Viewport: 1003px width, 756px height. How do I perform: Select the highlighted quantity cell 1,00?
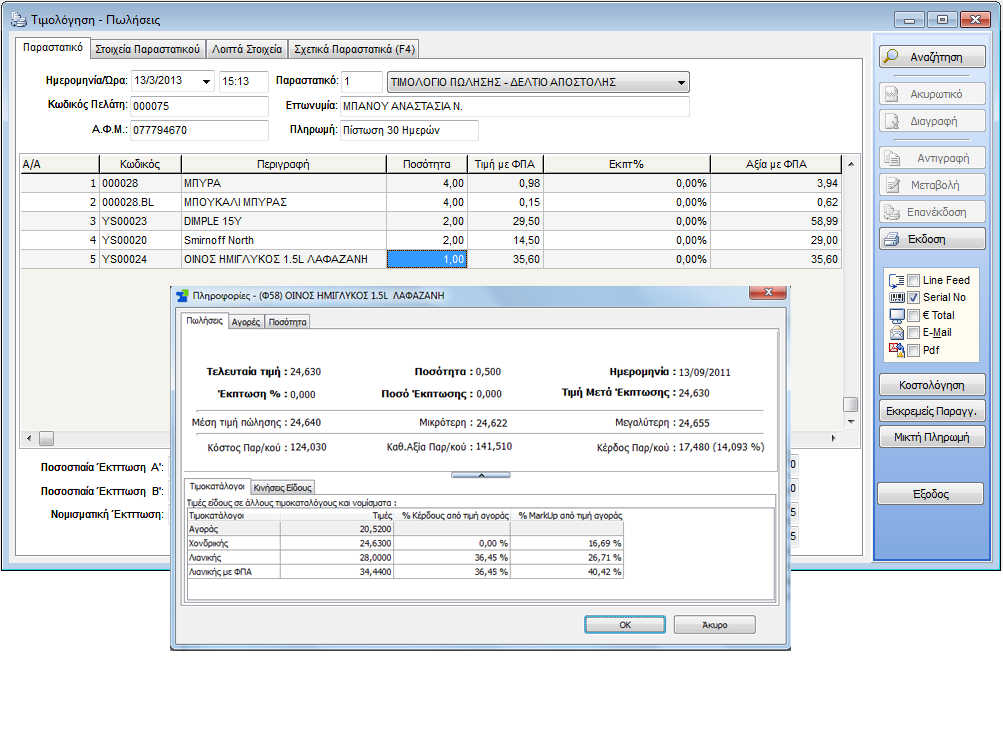[x=427, y=259]
